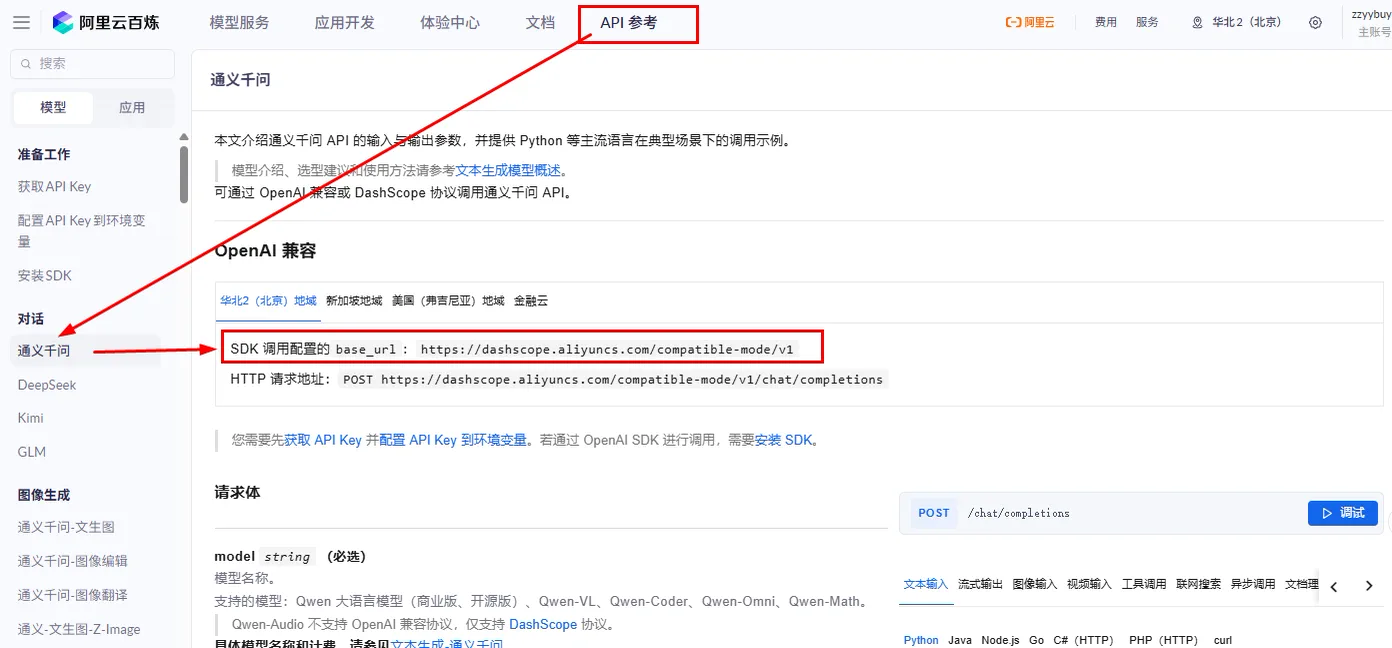Show previous example tabs with left chevron
The width and height of the screenshot is (1392, 648).
click(x=1333, y=587)
